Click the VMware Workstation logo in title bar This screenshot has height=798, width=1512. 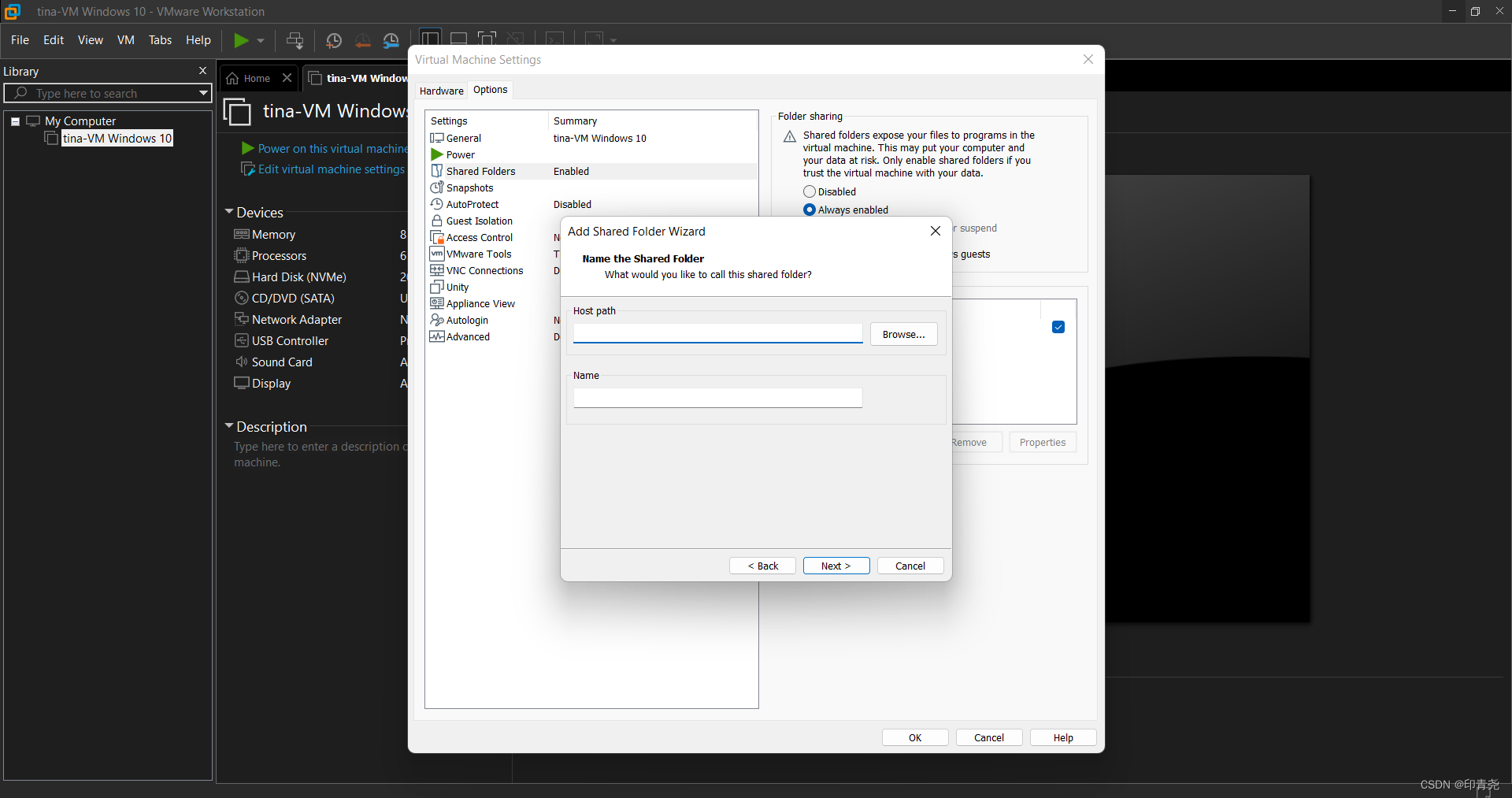click(13, 11)
